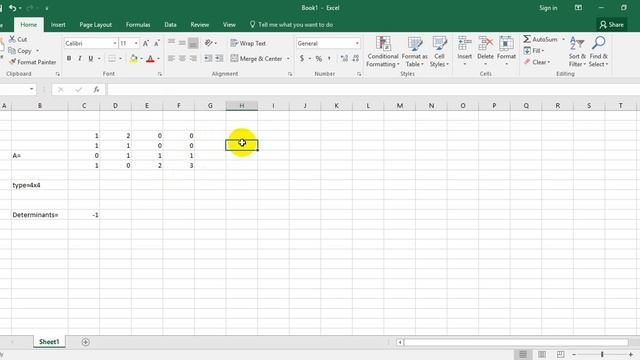Click the Orientation text rotate icon
Viewport: 640px width, 360px height.
pyautogui.click(x=209, y=43)
